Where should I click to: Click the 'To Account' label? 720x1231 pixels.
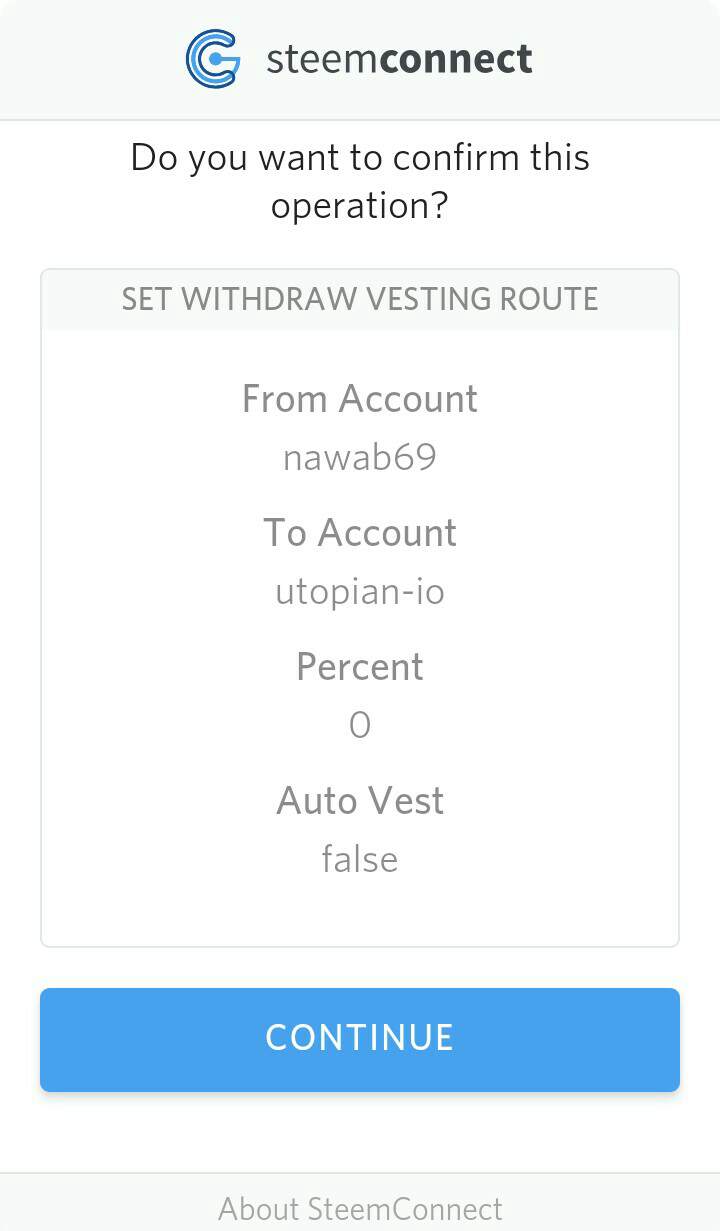coord(360,533)
